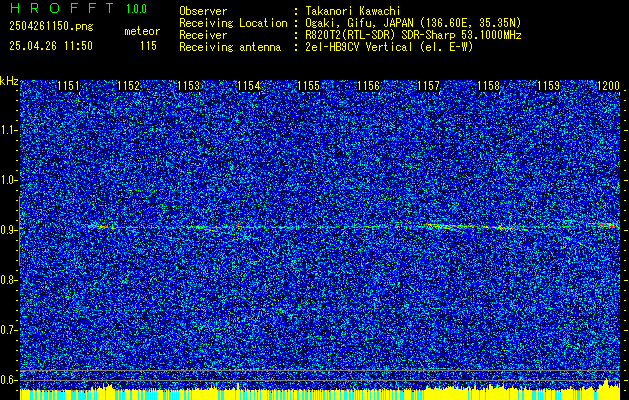
Task: Click the 1156 time marker
Action: [x=368, y=86]
